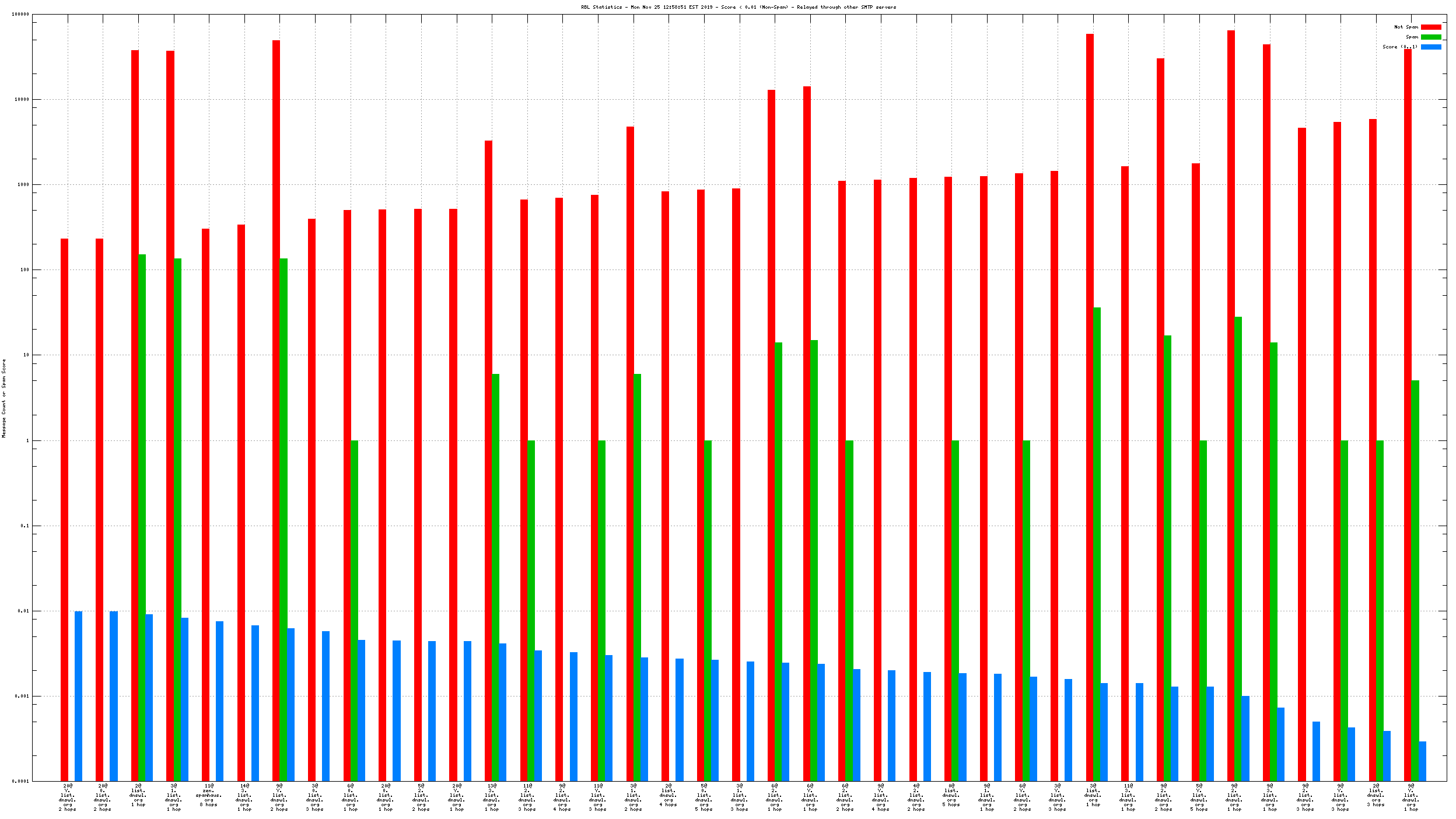This screenshot has height=819, width=1456.
Task: Click the green Spam legend swatch
Action: [x=1430, y=37]
